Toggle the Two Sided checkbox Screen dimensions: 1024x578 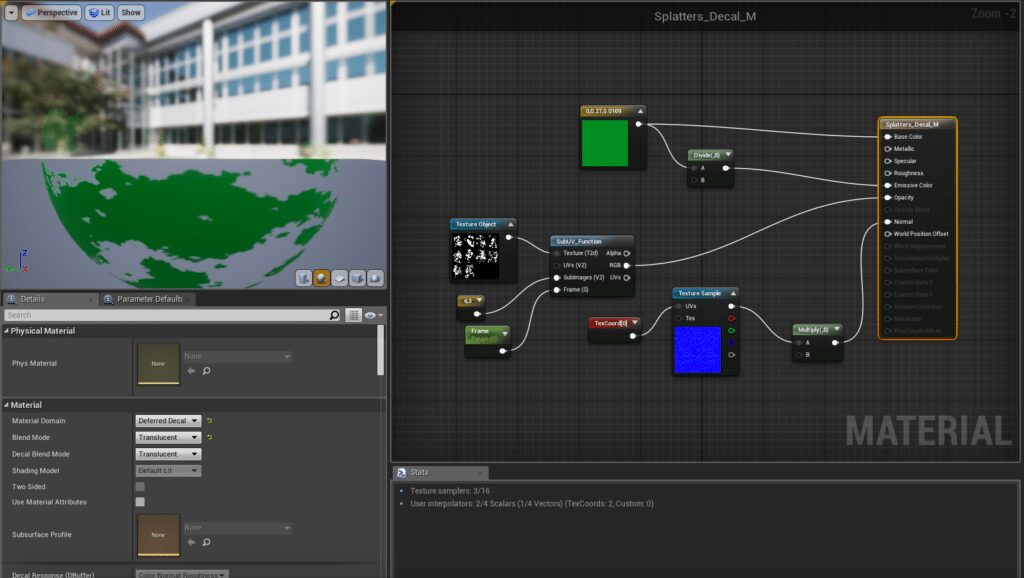[140, 487]
